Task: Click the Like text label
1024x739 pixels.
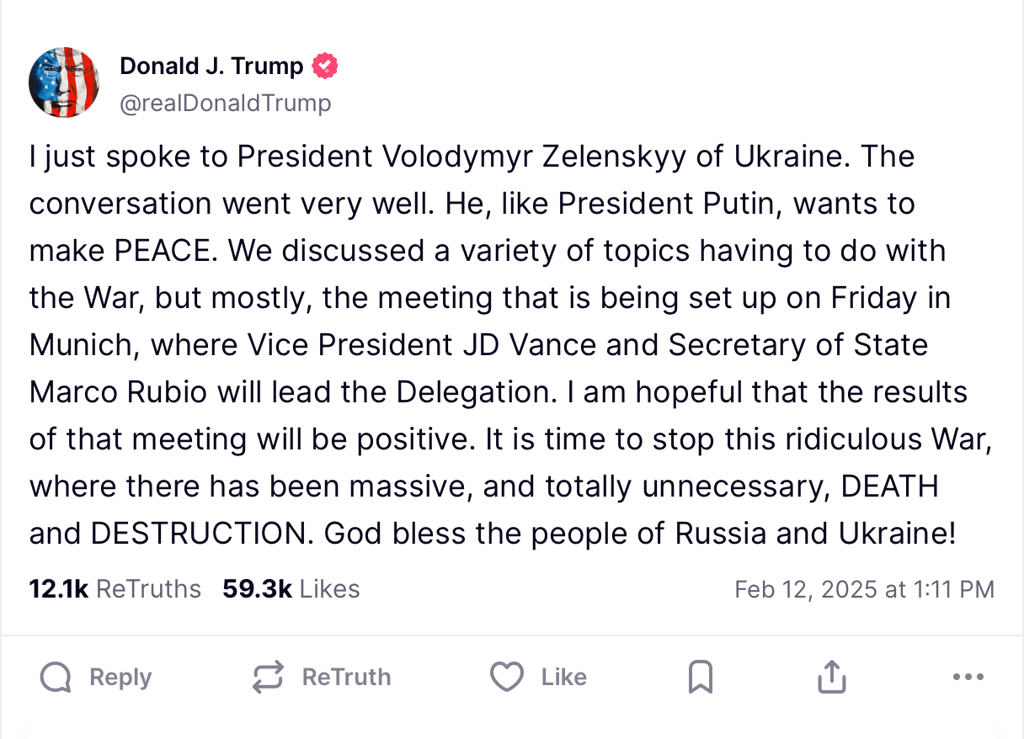Action: [563, 678]
